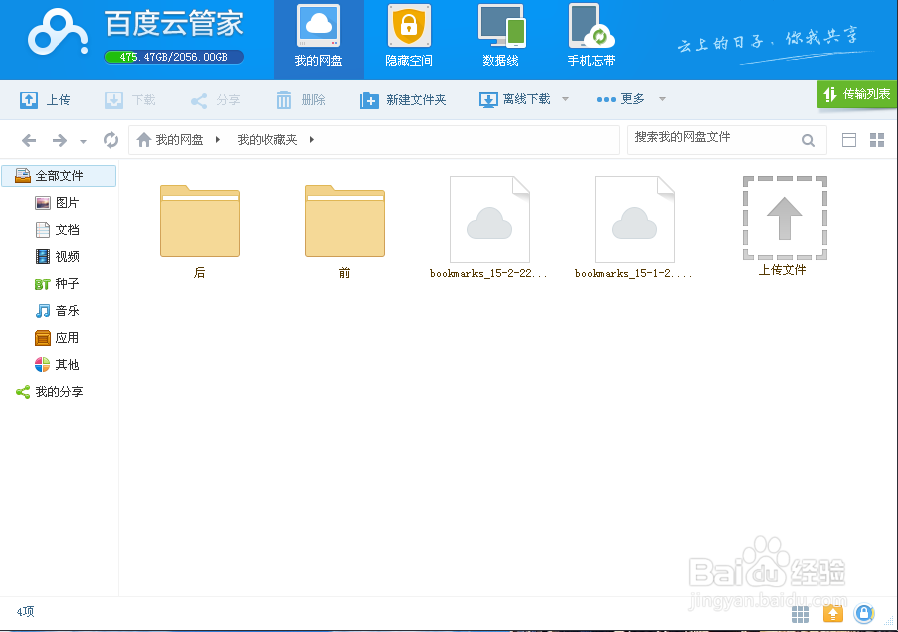Screen dimensions: 898x632
Task: Select 视频 category in the sidebar
Action: tap(57, 256)
